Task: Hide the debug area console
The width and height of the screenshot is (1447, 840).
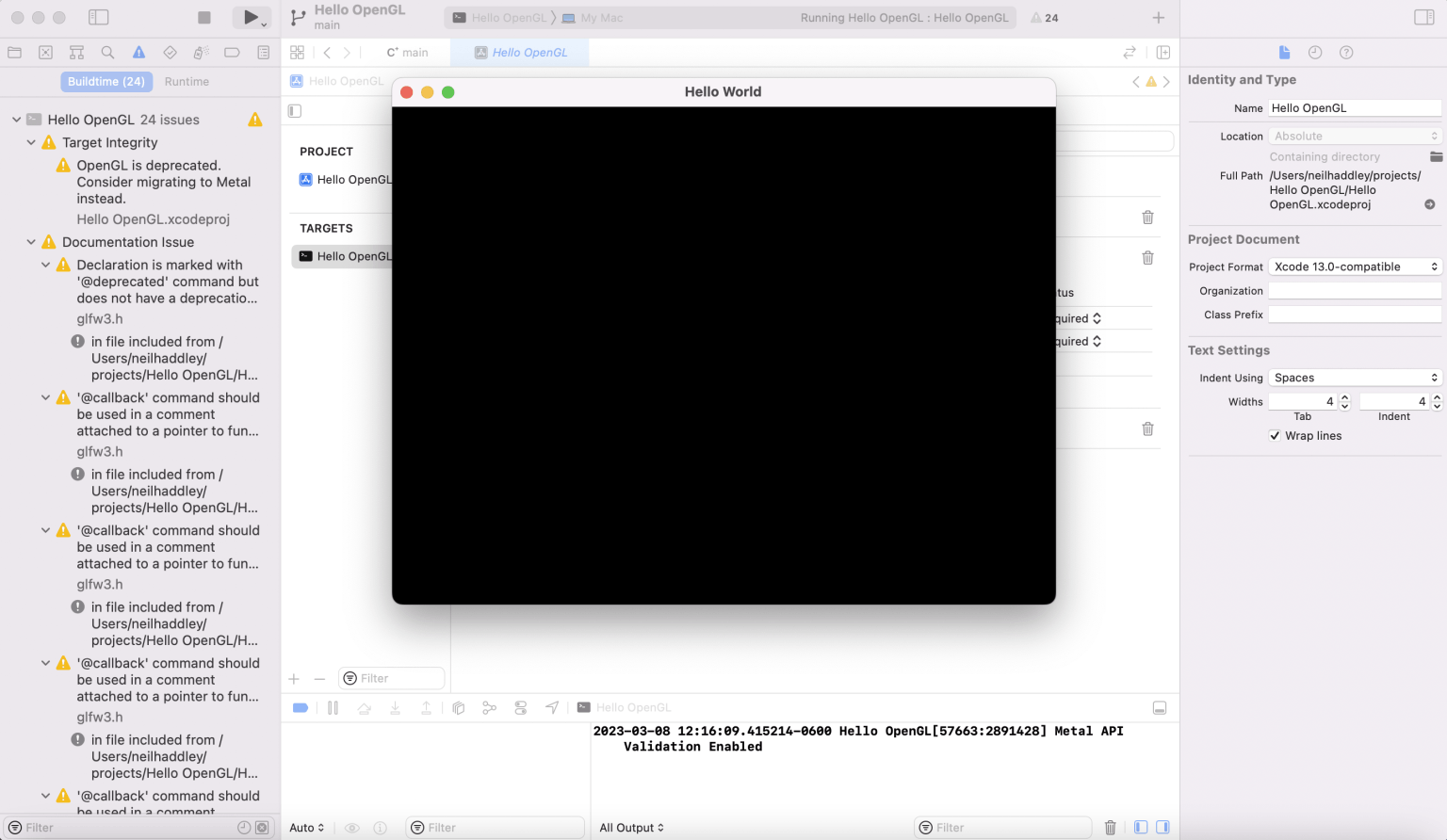Action: pyautogui.click(x=1160, y=708)
